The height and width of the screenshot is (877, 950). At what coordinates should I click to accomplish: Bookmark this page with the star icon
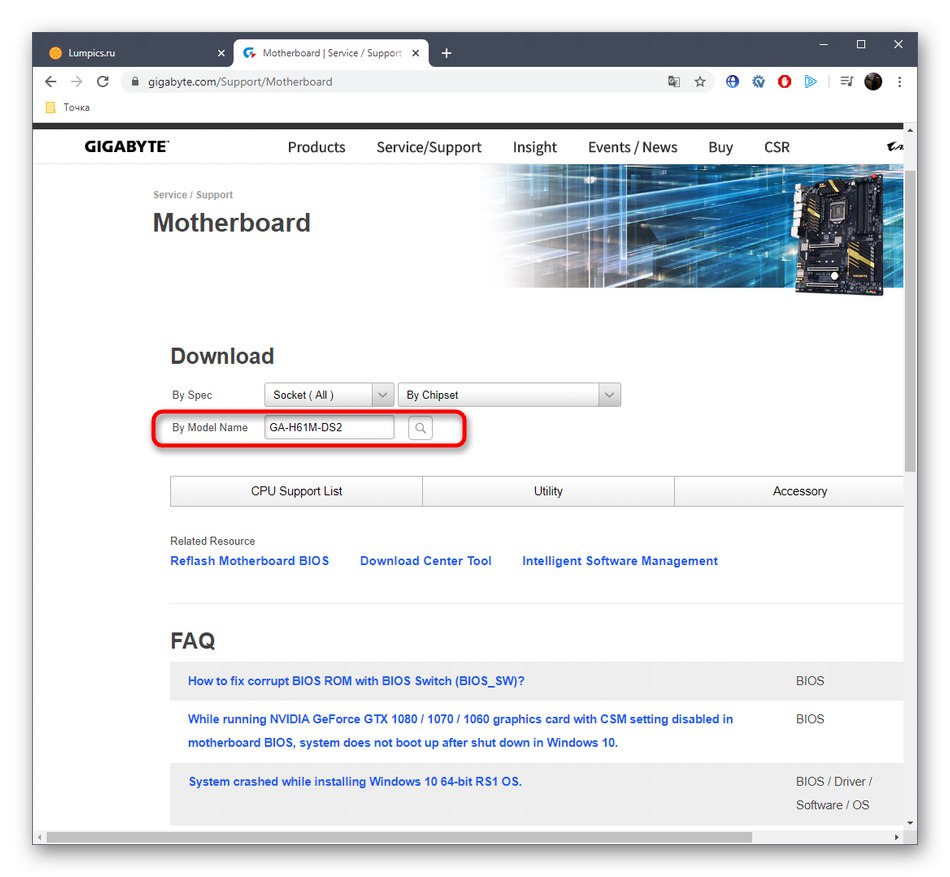pos(700,81)
